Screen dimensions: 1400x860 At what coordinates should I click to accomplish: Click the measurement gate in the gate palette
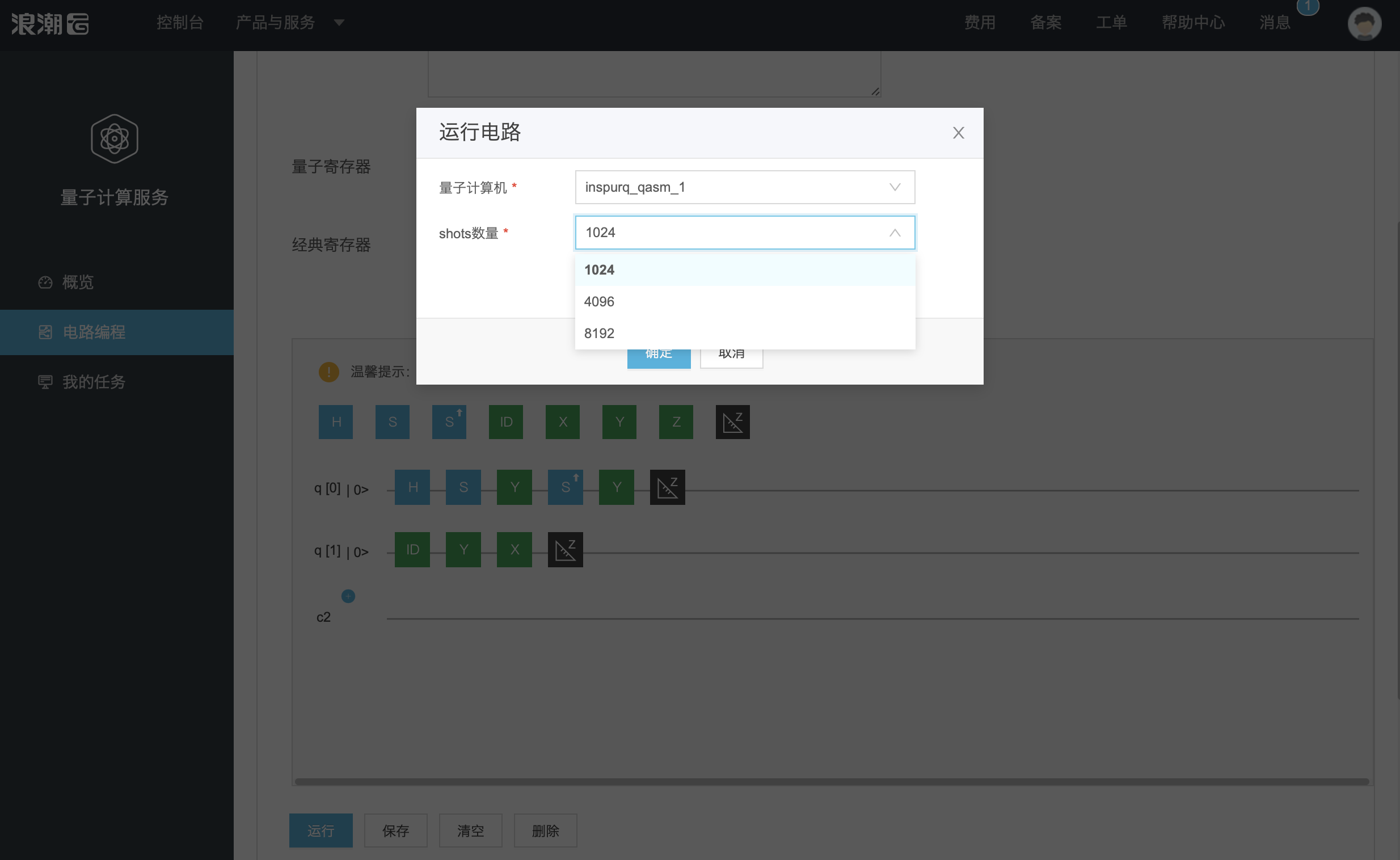(732, 421)
